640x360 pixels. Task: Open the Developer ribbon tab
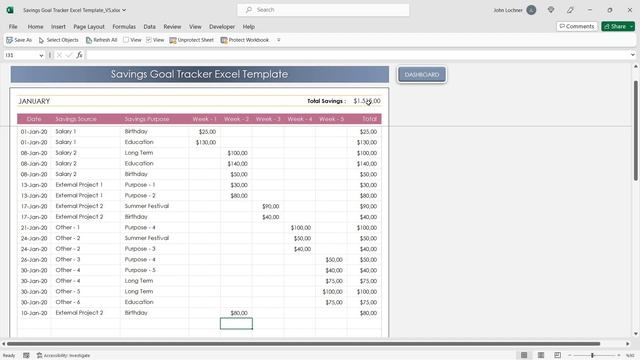click(222, 27)
